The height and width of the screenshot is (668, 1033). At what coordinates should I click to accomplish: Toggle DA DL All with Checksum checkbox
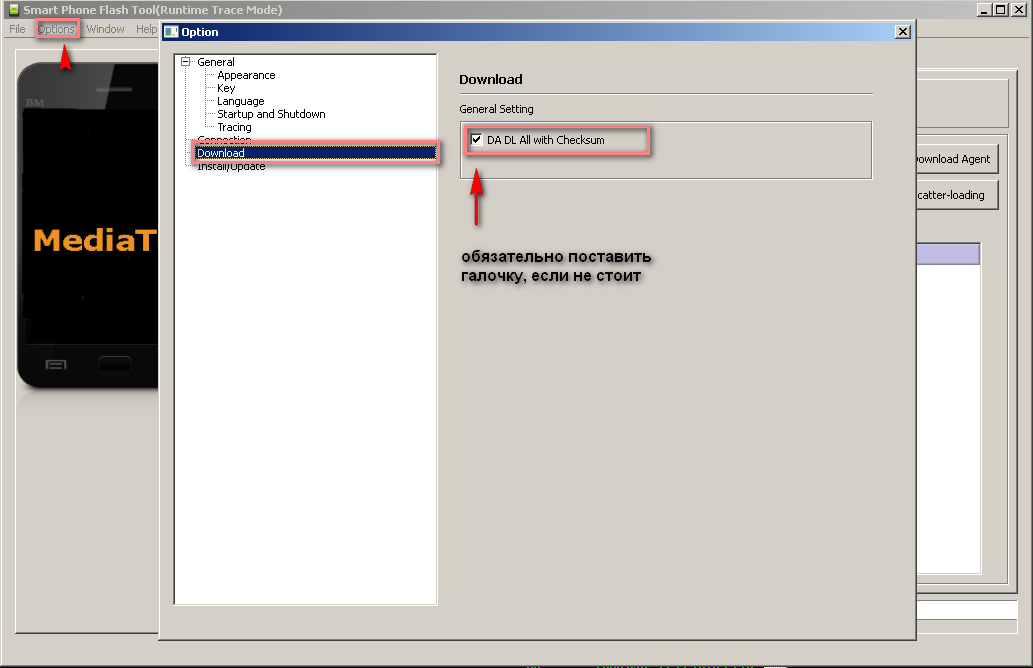(476, 140)
